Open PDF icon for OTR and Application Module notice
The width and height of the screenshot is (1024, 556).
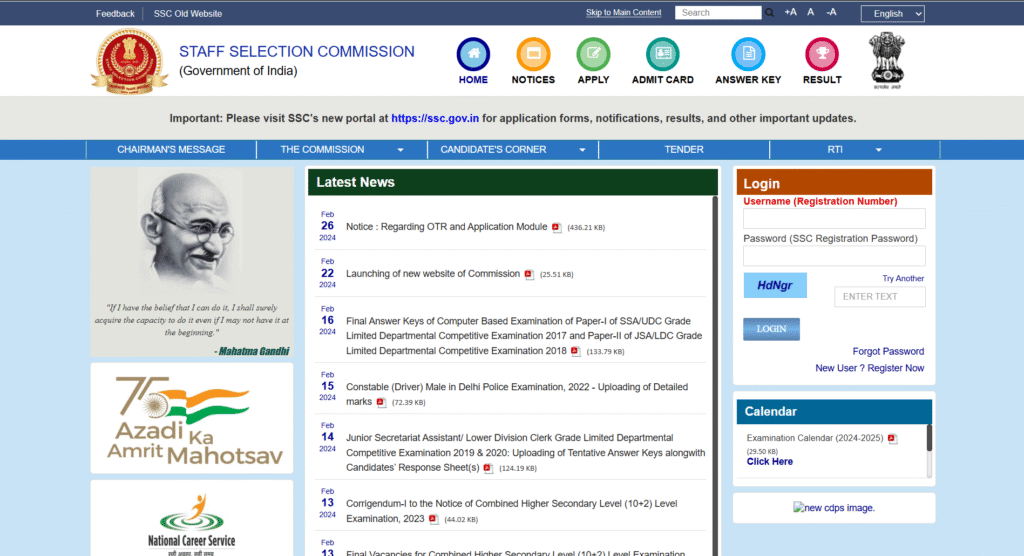click(x=556, y=227)
